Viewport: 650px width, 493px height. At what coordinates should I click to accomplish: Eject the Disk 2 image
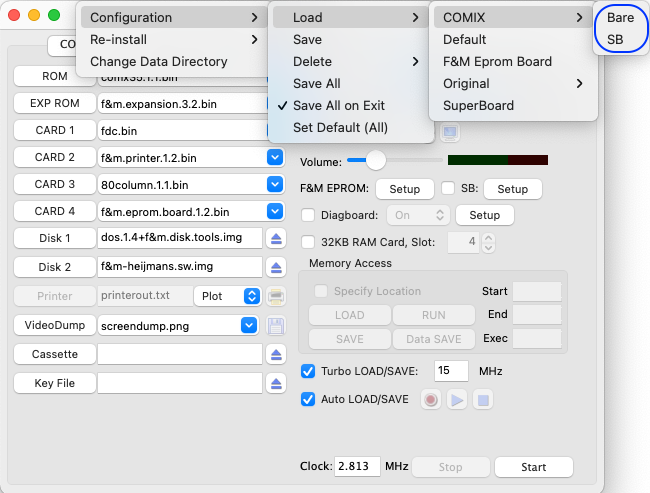(276, 267)
